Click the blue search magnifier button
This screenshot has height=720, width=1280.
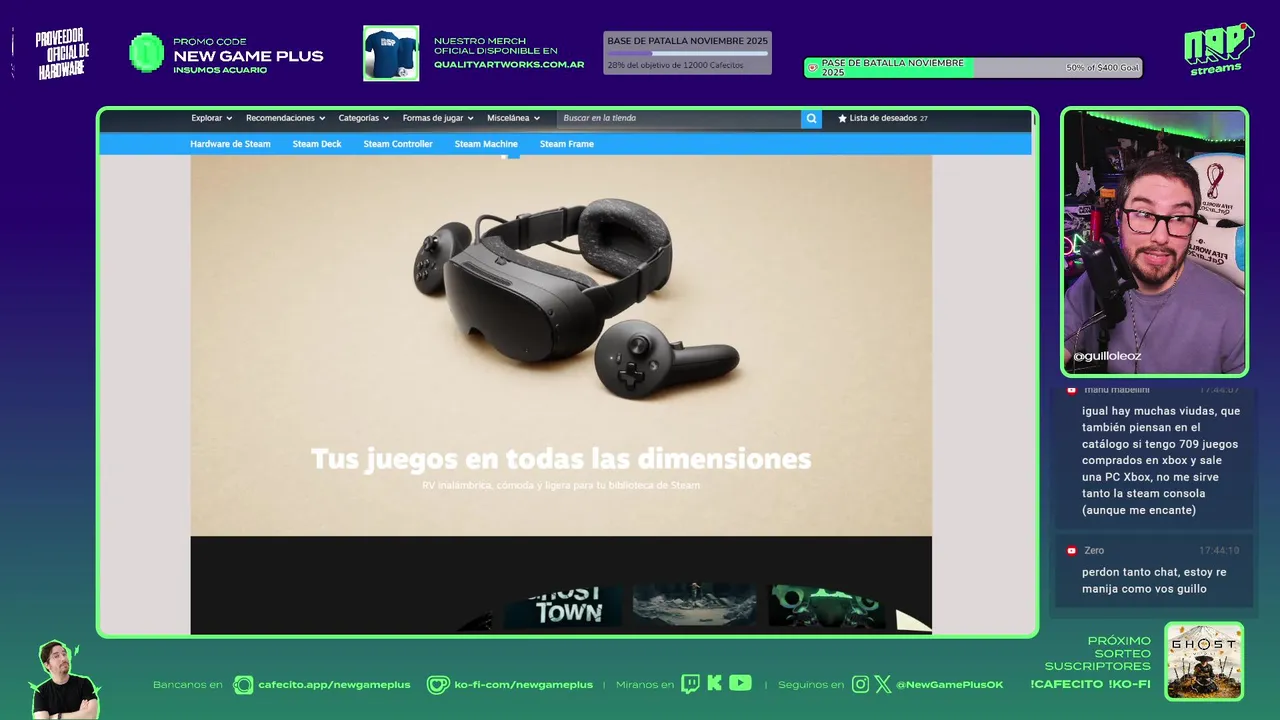(811, 118)
